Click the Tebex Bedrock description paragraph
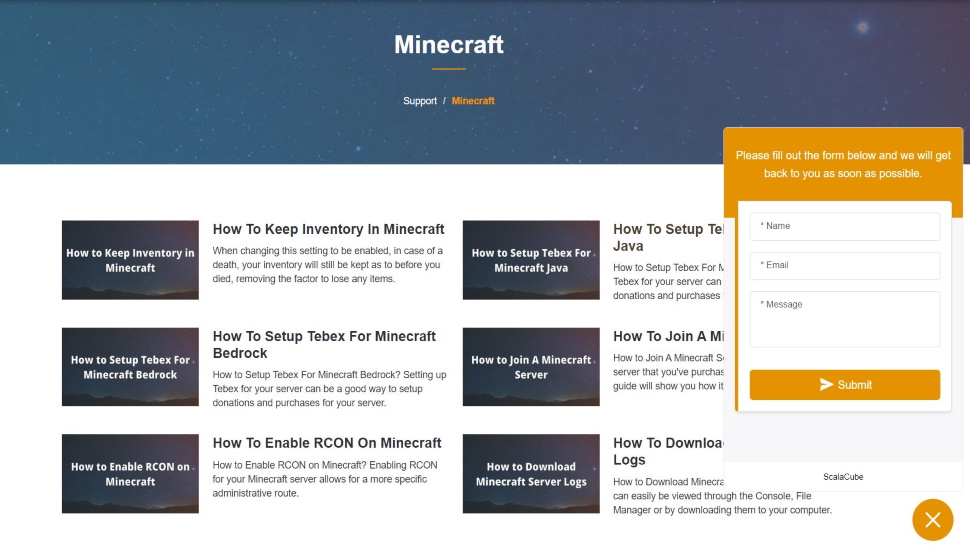This screenshot has height=546, width=970. coord(329,389)
